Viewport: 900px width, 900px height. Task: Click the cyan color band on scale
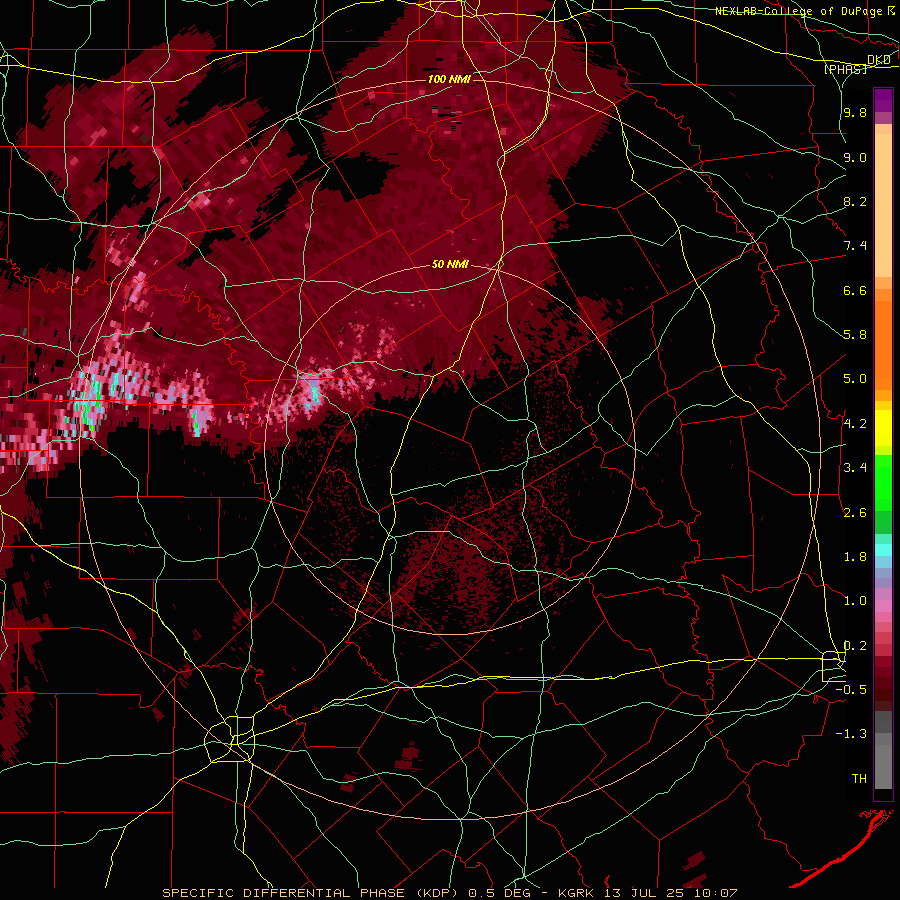coord(883,550)
